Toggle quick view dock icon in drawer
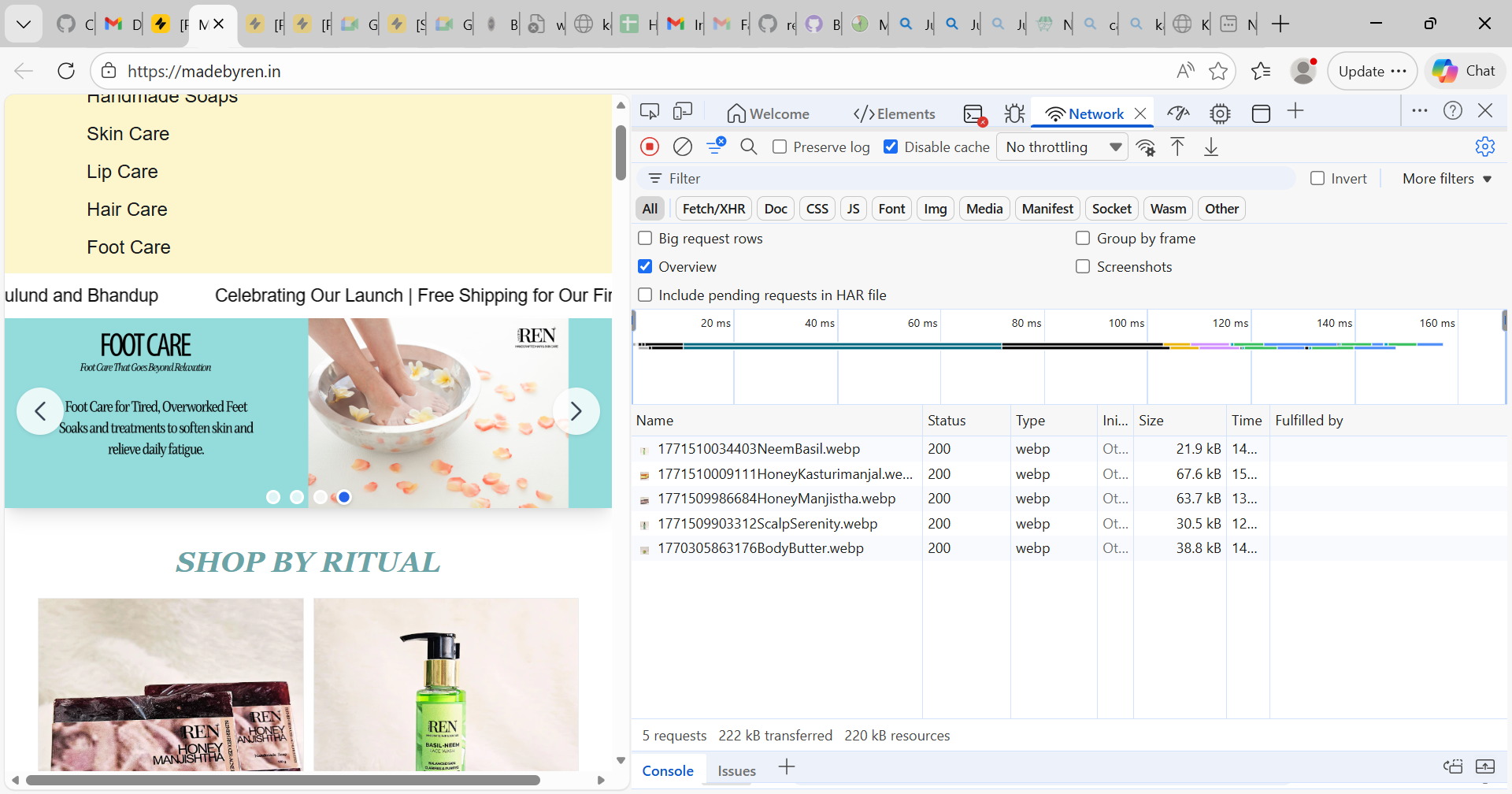Image resolution: width=1512 pixels, height=794 pixels. [1452, 767]
